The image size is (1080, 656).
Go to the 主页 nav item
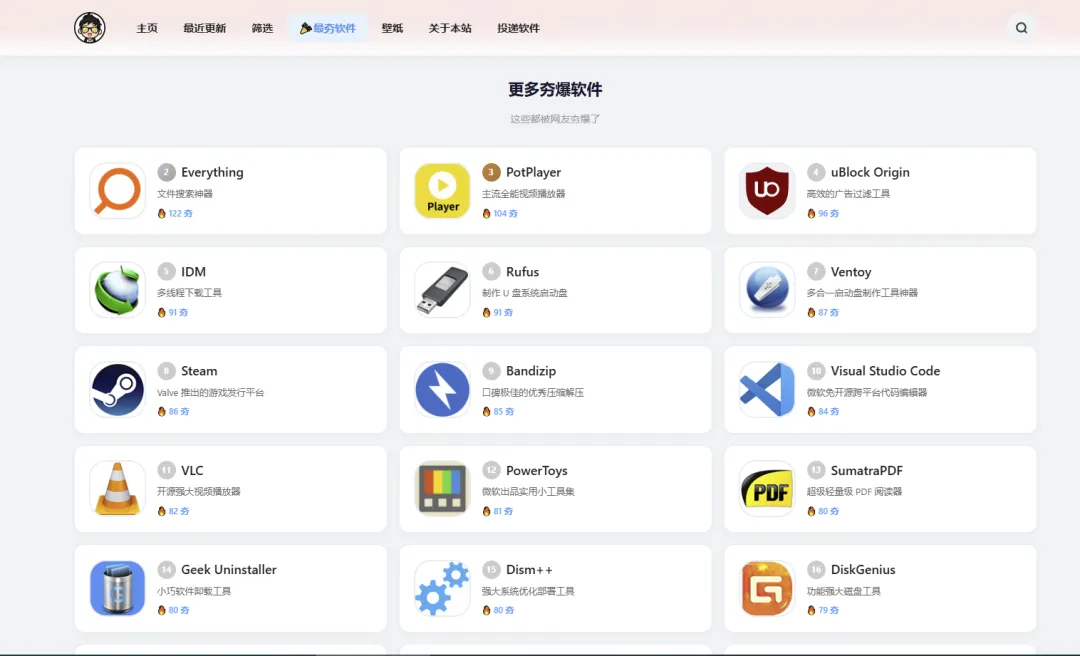tap(147, 28)
